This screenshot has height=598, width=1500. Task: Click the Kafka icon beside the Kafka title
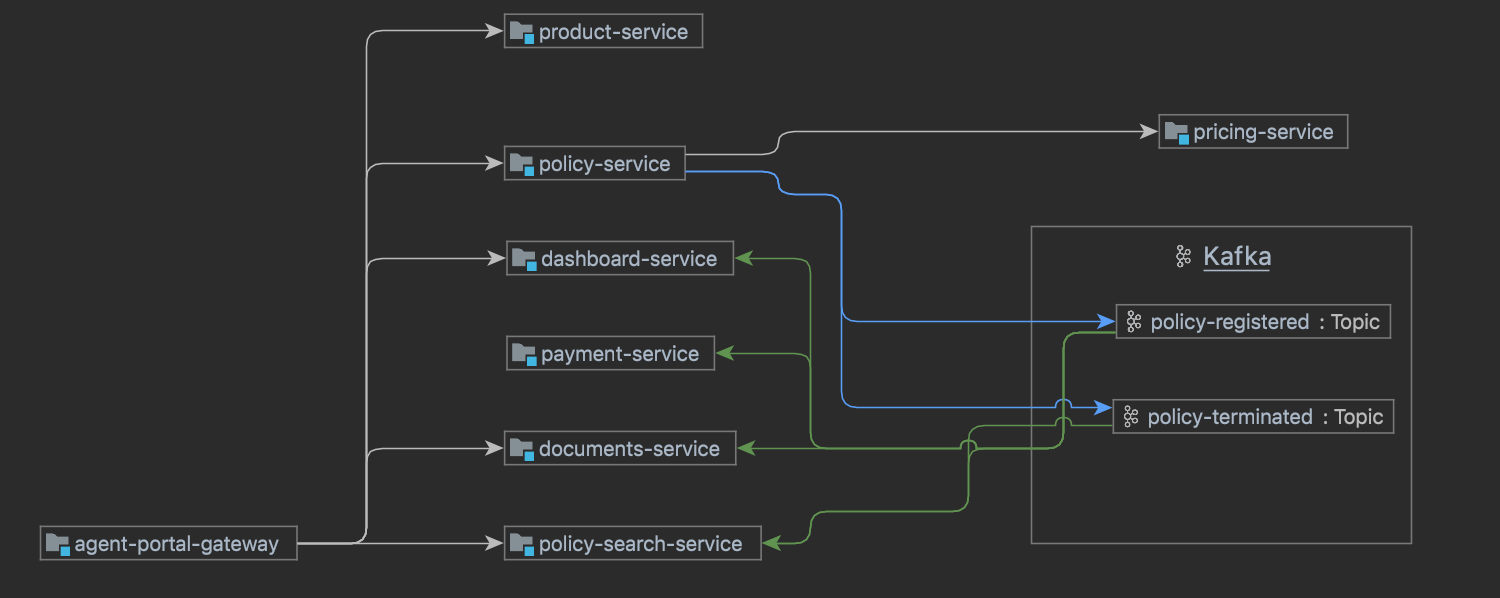[1184, 257]
